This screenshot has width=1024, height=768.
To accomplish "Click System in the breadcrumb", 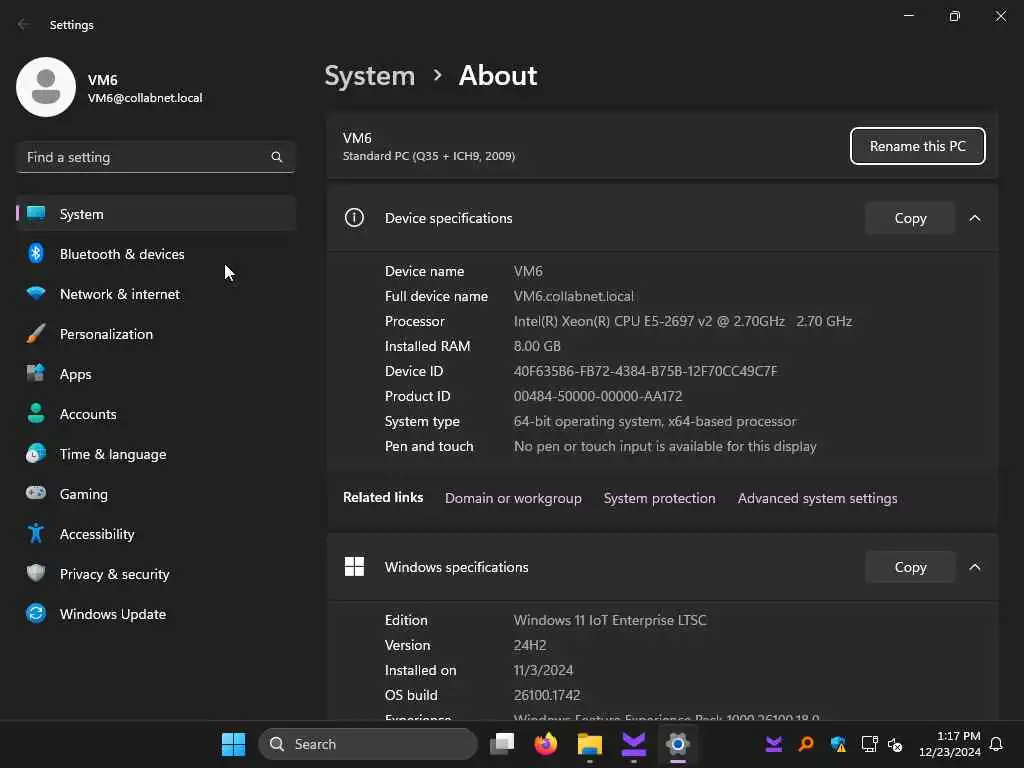I will coord(370,76).
